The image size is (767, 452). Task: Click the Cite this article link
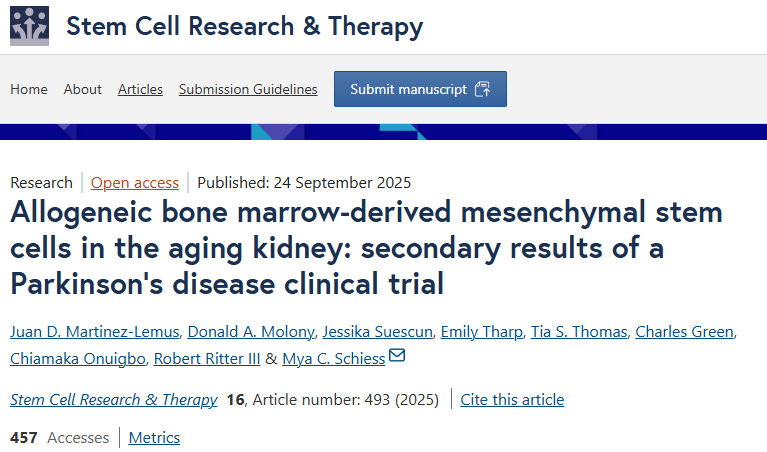(512, 399)
